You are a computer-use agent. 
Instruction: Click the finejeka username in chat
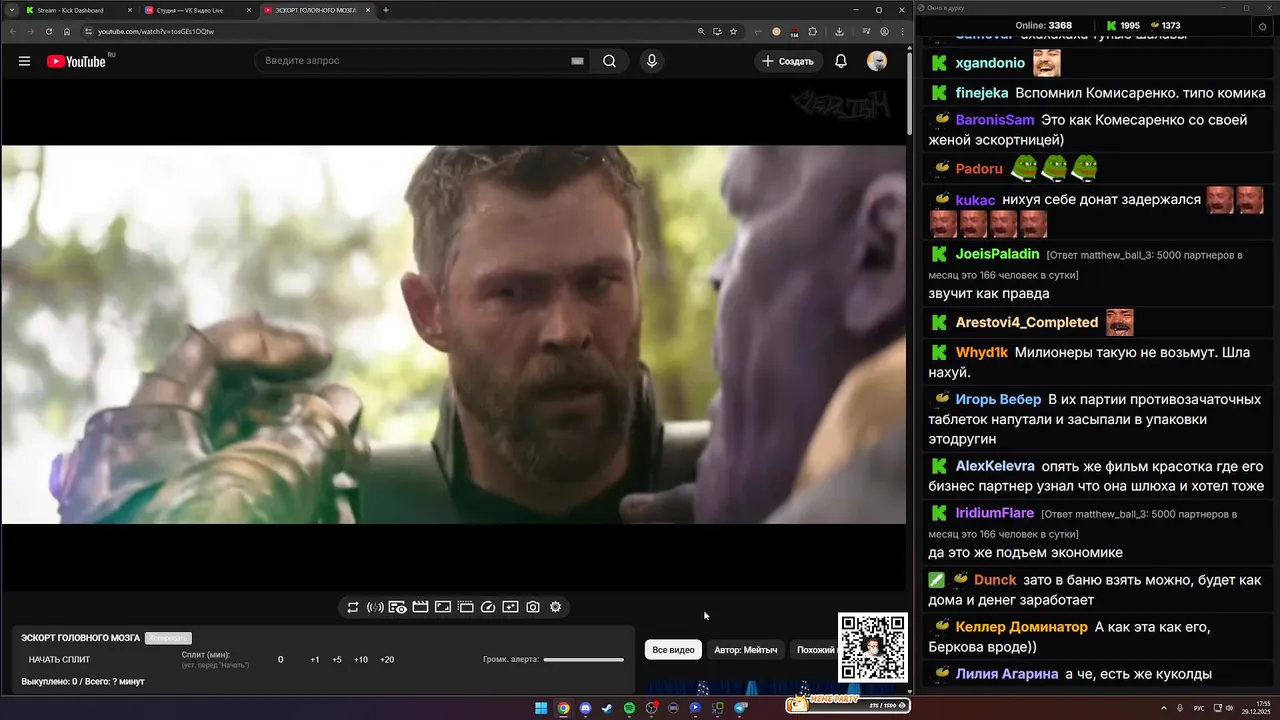coord(982,93)
